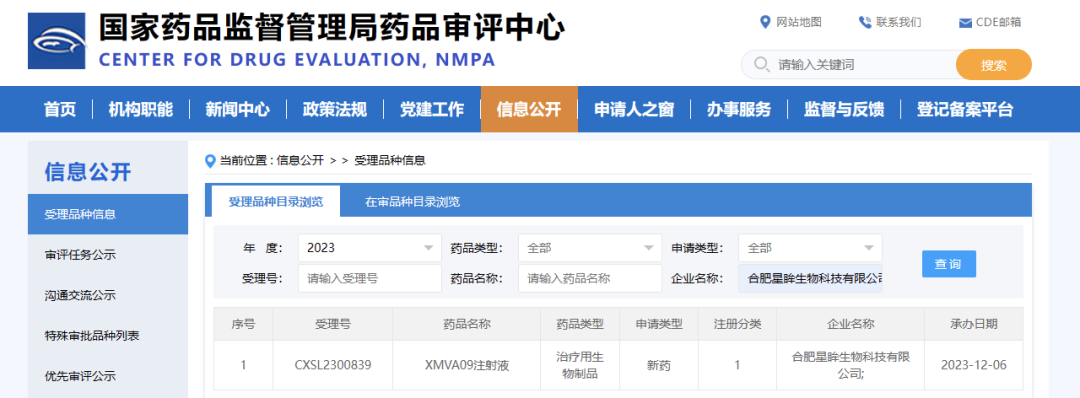1080x398 pixels.
Task: Switch to 在审品种目录浏览 tab
Action: (x=413, y=202)
